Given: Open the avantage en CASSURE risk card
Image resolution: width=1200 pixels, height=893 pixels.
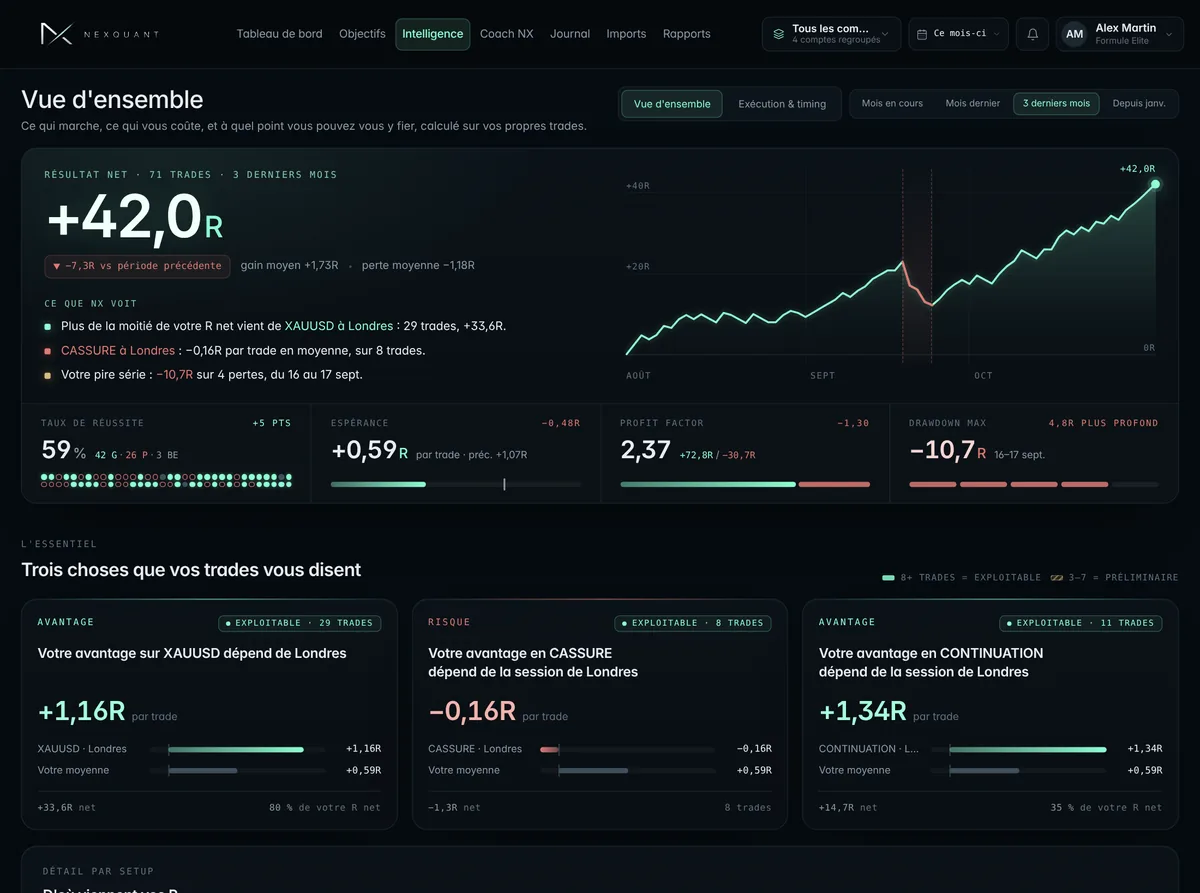Looking at the screenshot, I should pos(599,714).
